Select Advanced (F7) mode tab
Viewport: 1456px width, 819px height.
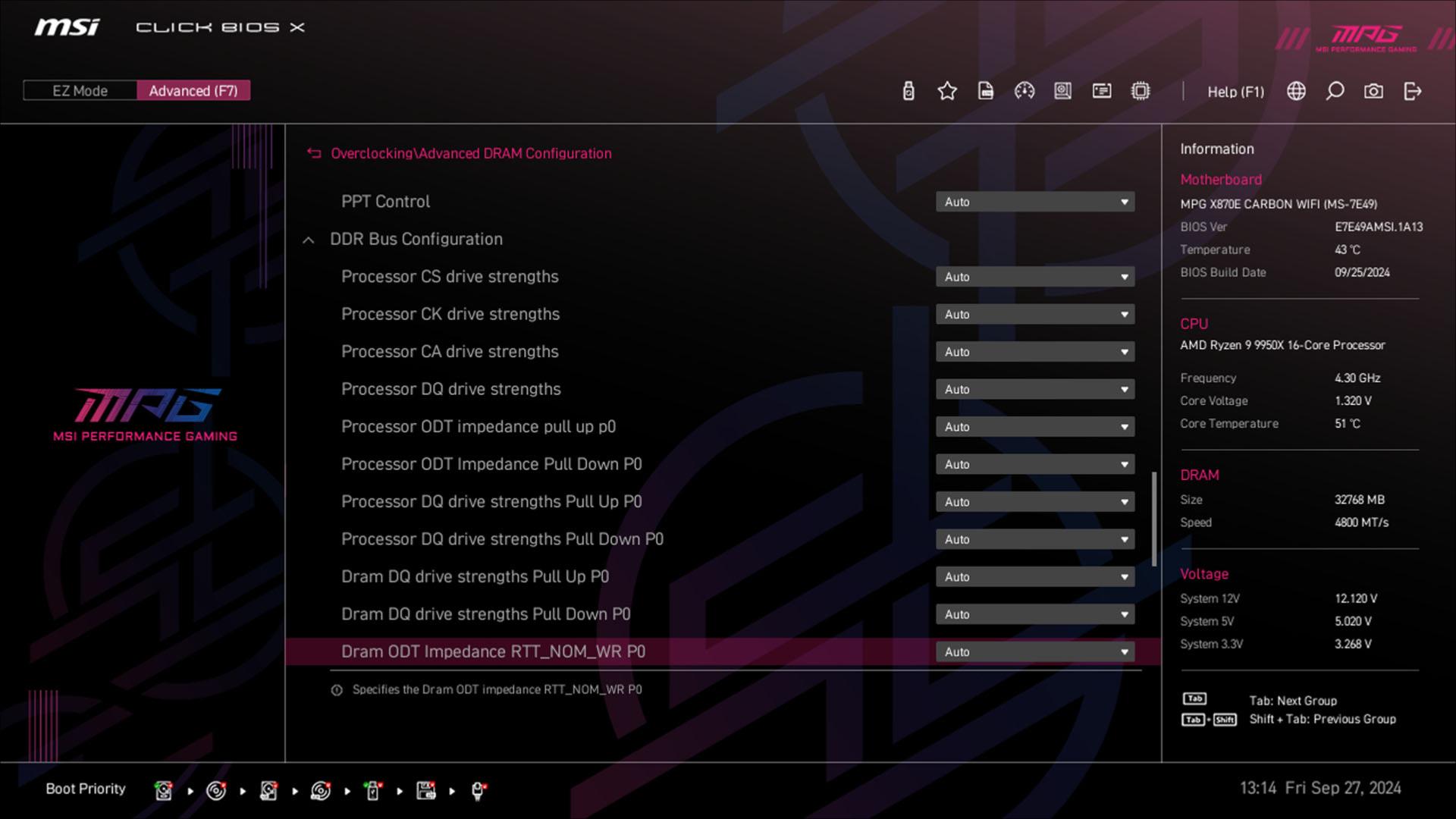coord(193,91)
